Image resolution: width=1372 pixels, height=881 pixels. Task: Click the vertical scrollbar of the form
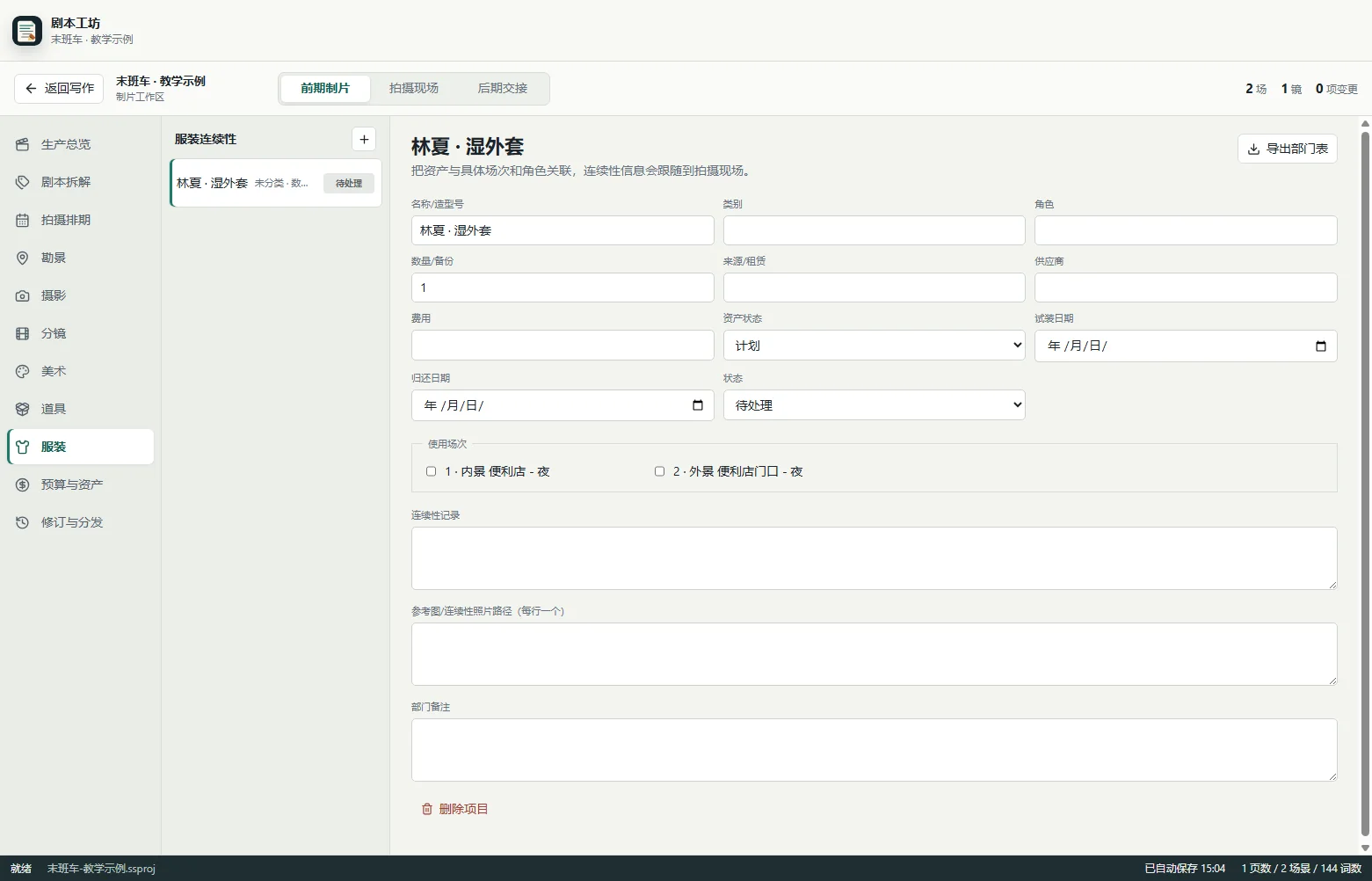1365,484
